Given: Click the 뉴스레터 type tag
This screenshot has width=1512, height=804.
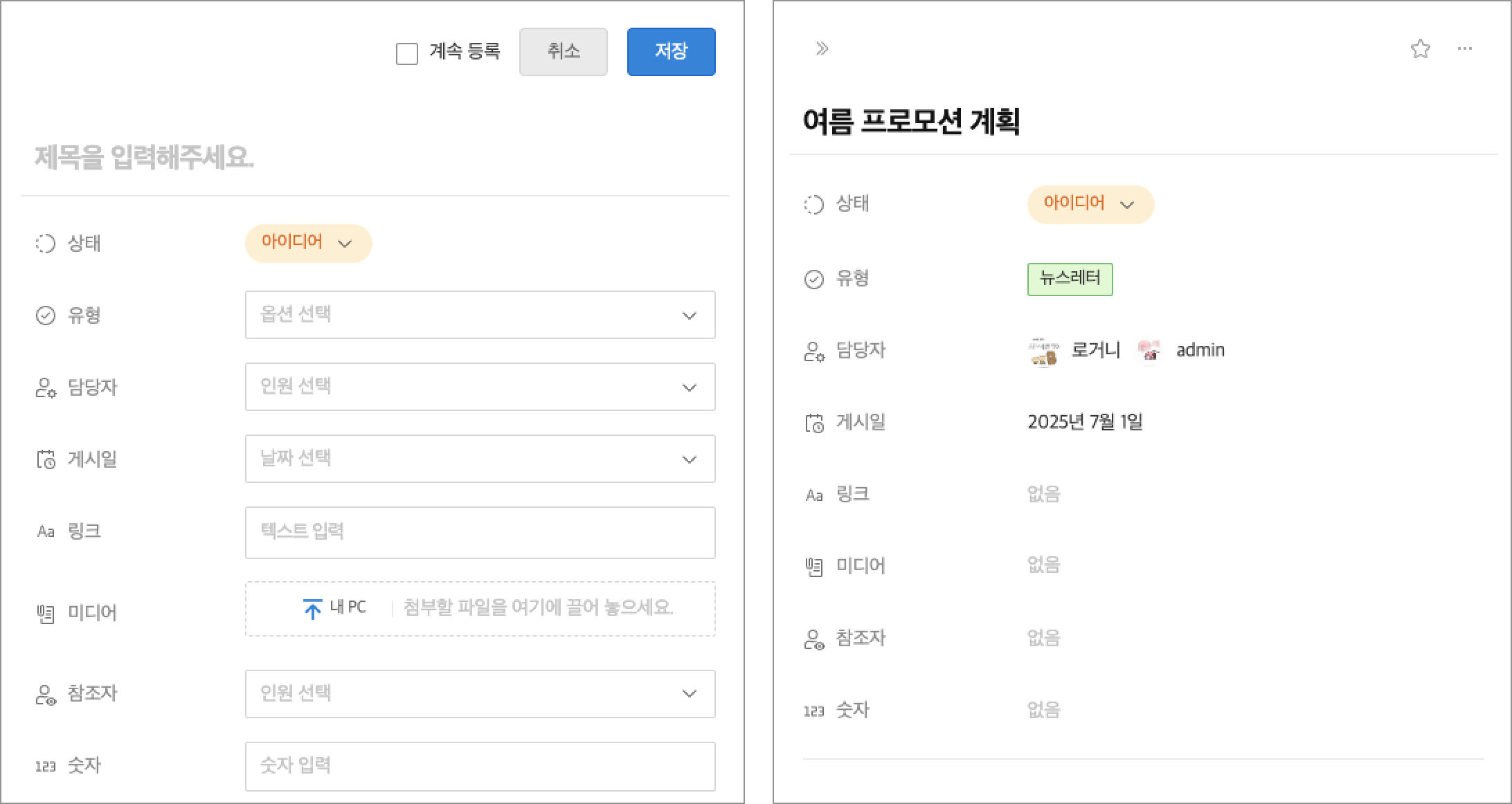Looking at the screenshot, I should click(1070, 280).
